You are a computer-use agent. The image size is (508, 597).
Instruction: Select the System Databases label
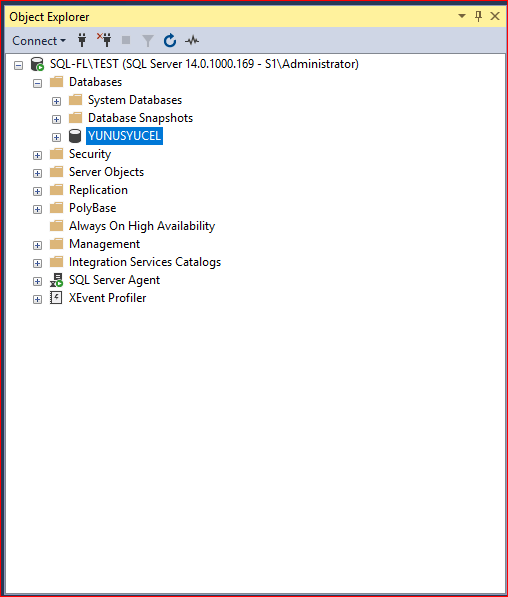(x=135, y=100)
